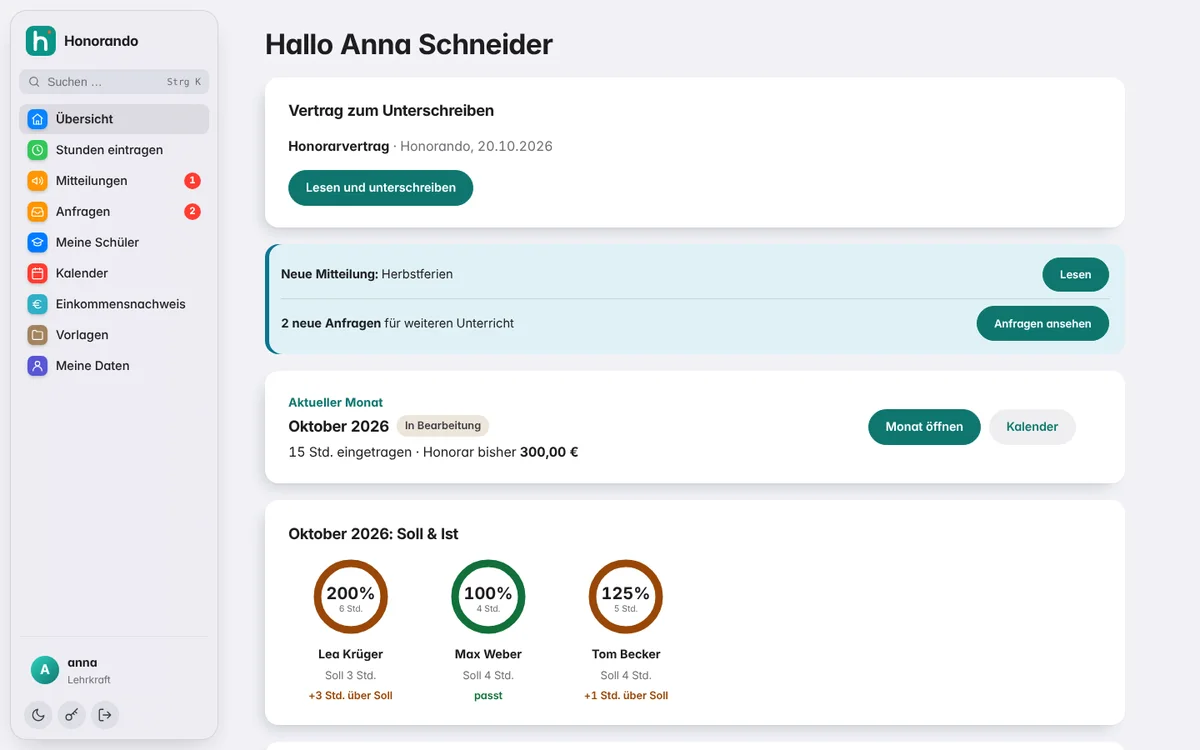Click the 'Aktueller Monat' label

[x=336, y=403]
